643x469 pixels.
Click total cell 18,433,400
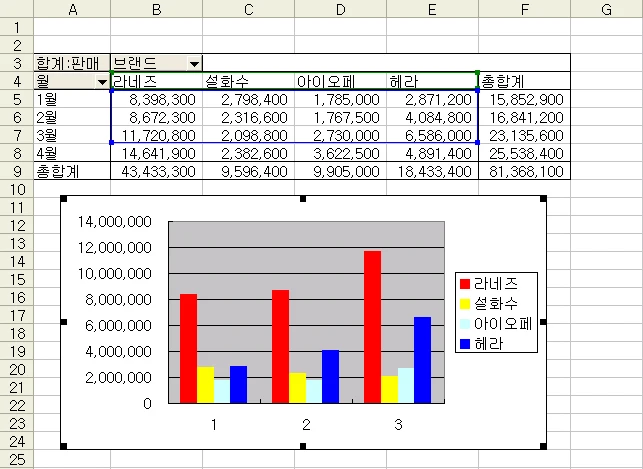[432, 171]
